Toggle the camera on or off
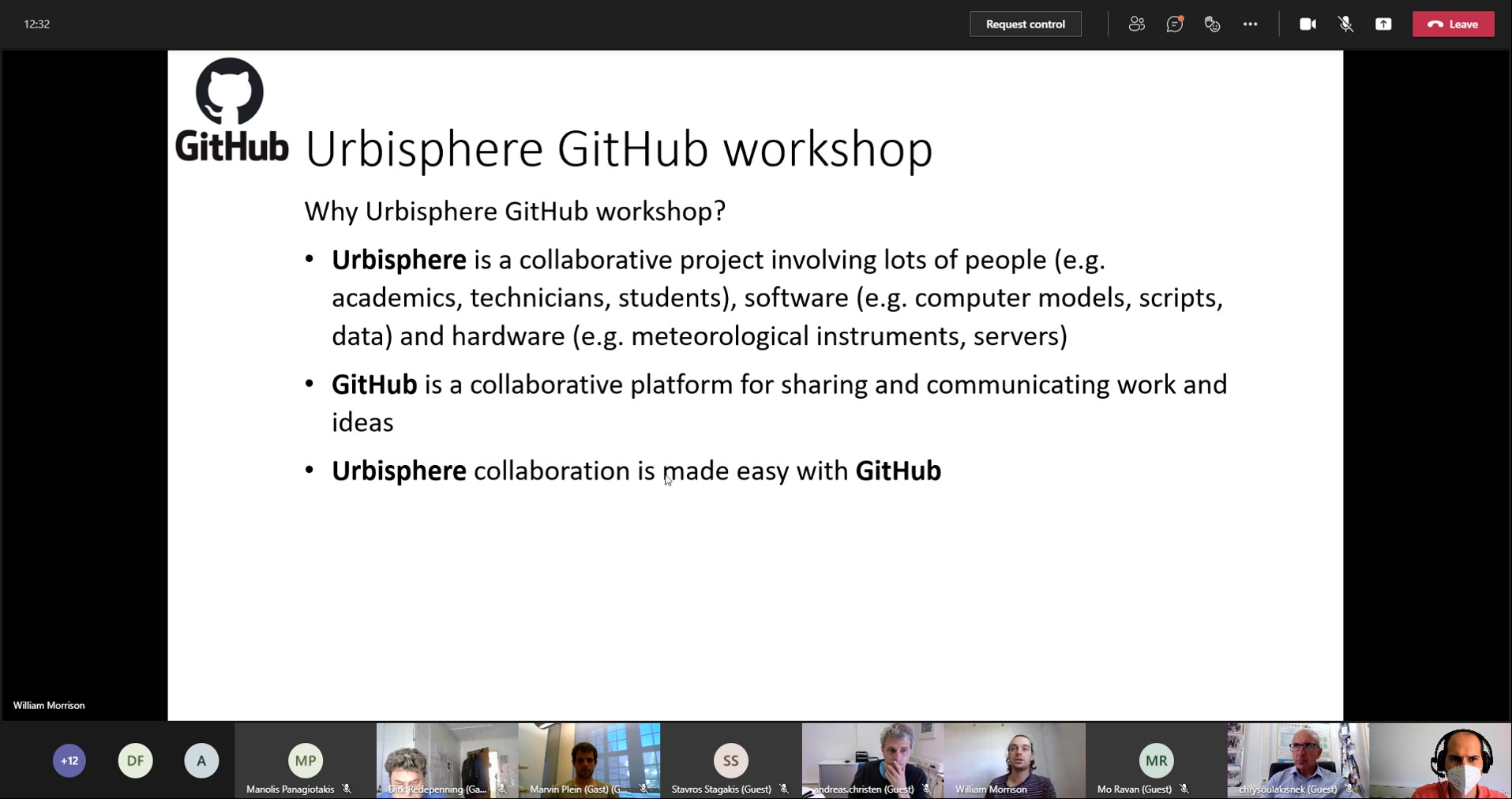Screen dimensions: 1512x799 [x=1308, y=24]
